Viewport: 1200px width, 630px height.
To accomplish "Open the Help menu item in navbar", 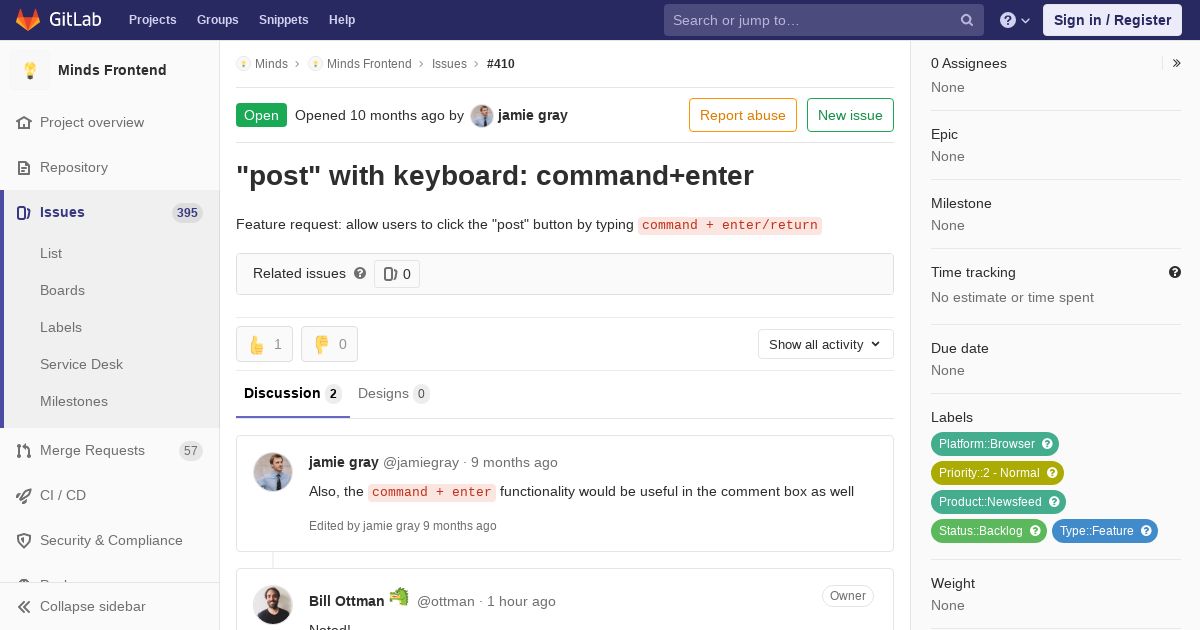I will pyautogui.click(x=342, y=20).
